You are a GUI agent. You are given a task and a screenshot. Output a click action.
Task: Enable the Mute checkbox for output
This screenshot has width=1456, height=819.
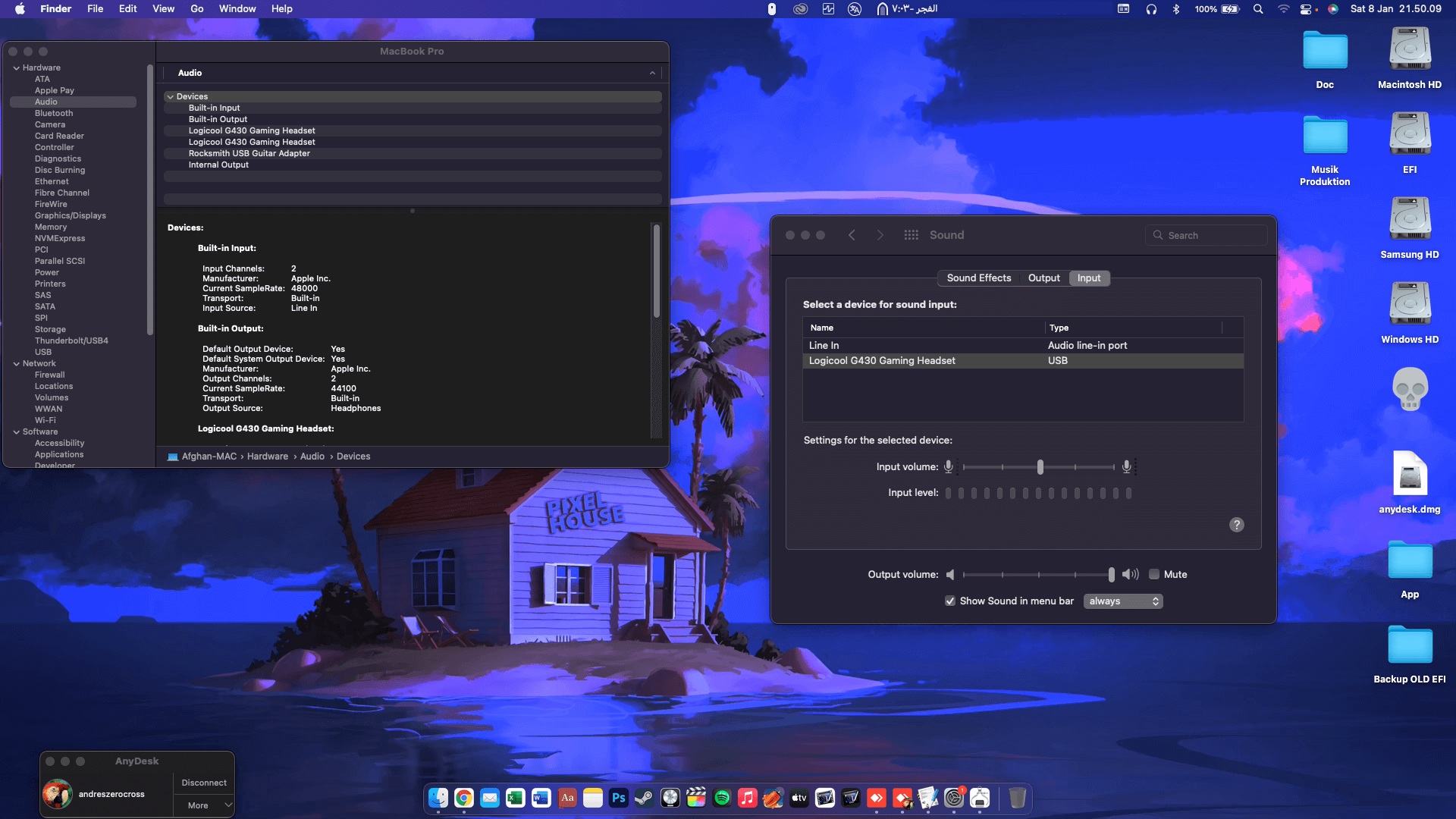point(1155,574)
